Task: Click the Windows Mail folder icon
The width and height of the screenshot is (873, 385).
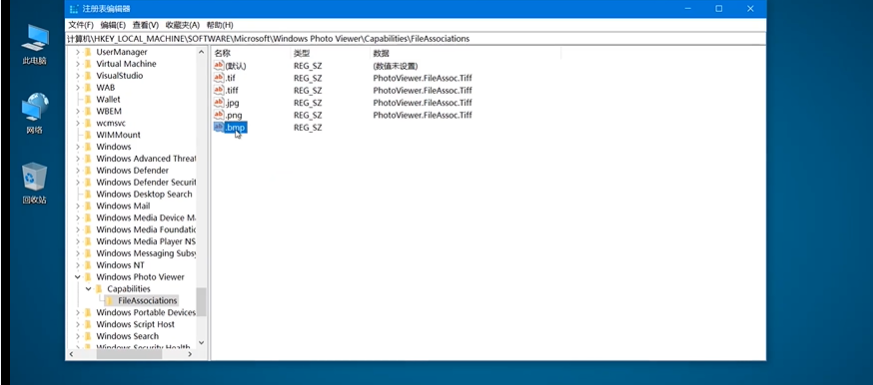Action: (x=87, y=206)
